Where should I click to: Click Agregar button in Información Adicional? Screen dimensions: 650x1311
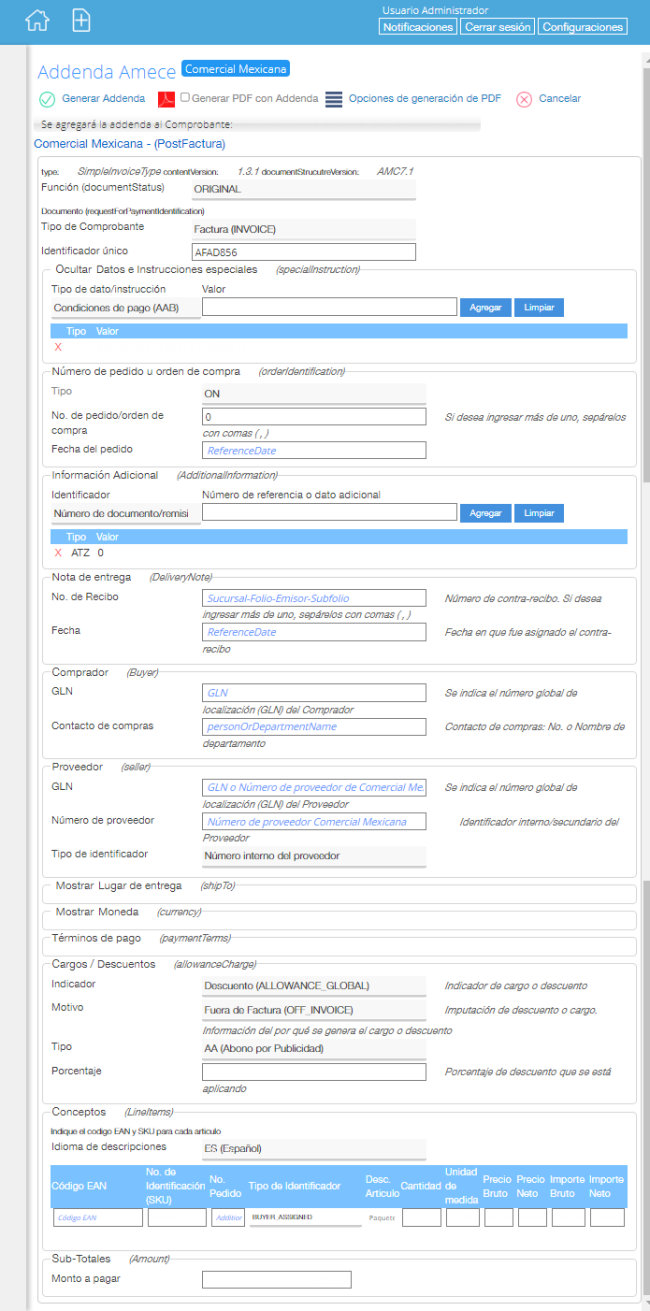click(485, 513)
